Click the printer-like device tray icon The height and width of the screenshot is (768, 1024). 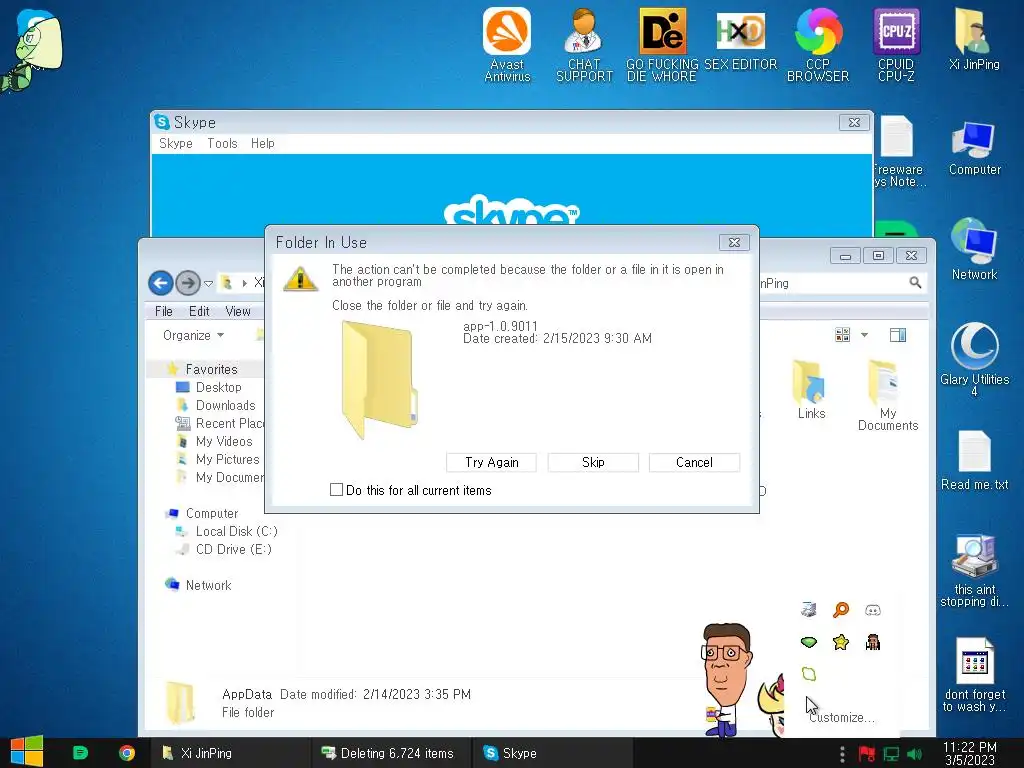[808, 610]
